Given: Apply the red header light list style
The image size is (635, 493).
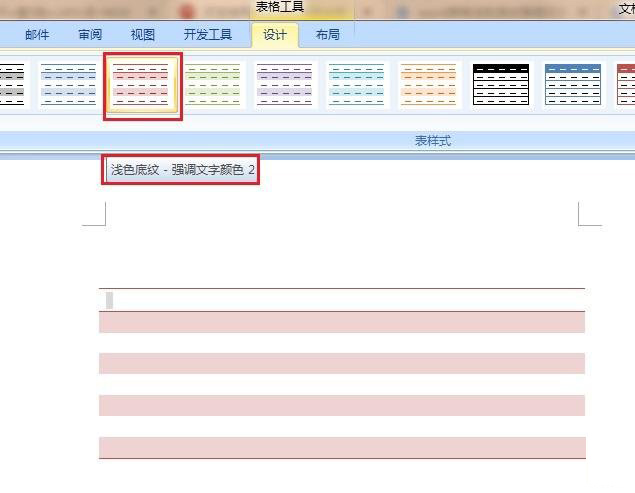Looking at the screenshot, I should [x=625, y=85].
